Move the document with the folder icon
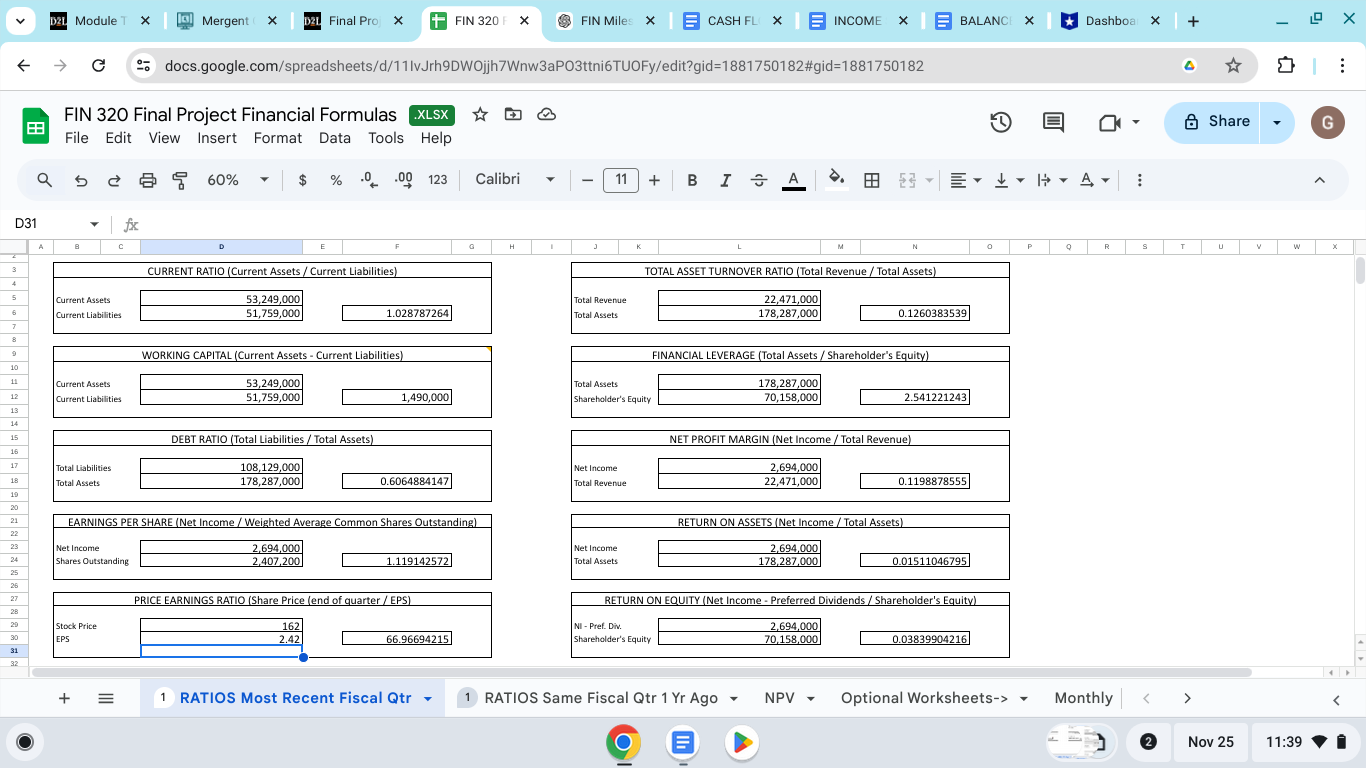This screenshot has width=1366, height=768. pyautogui.click(x=513, y=114)
